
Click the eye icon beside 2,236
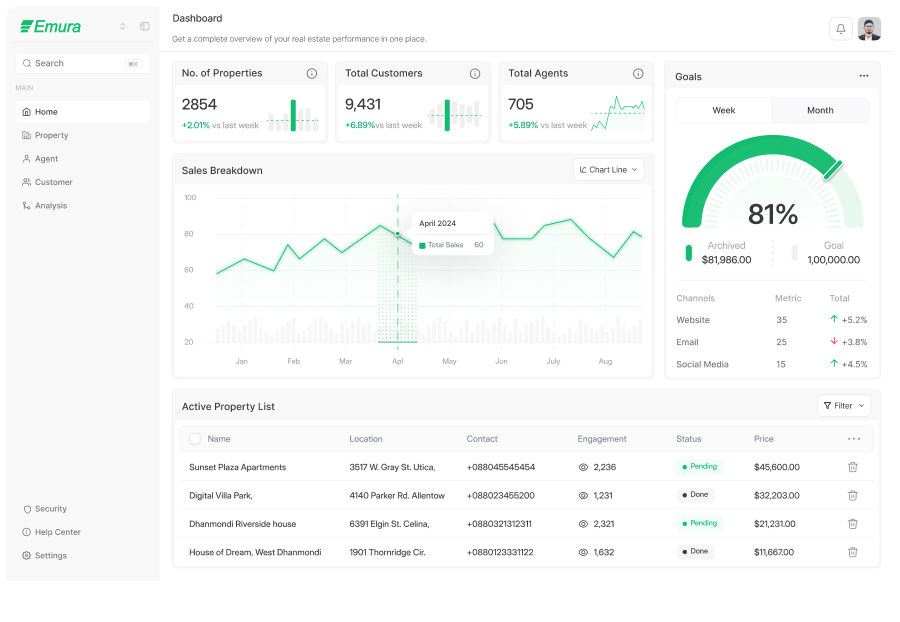click(x=583, y=468)
